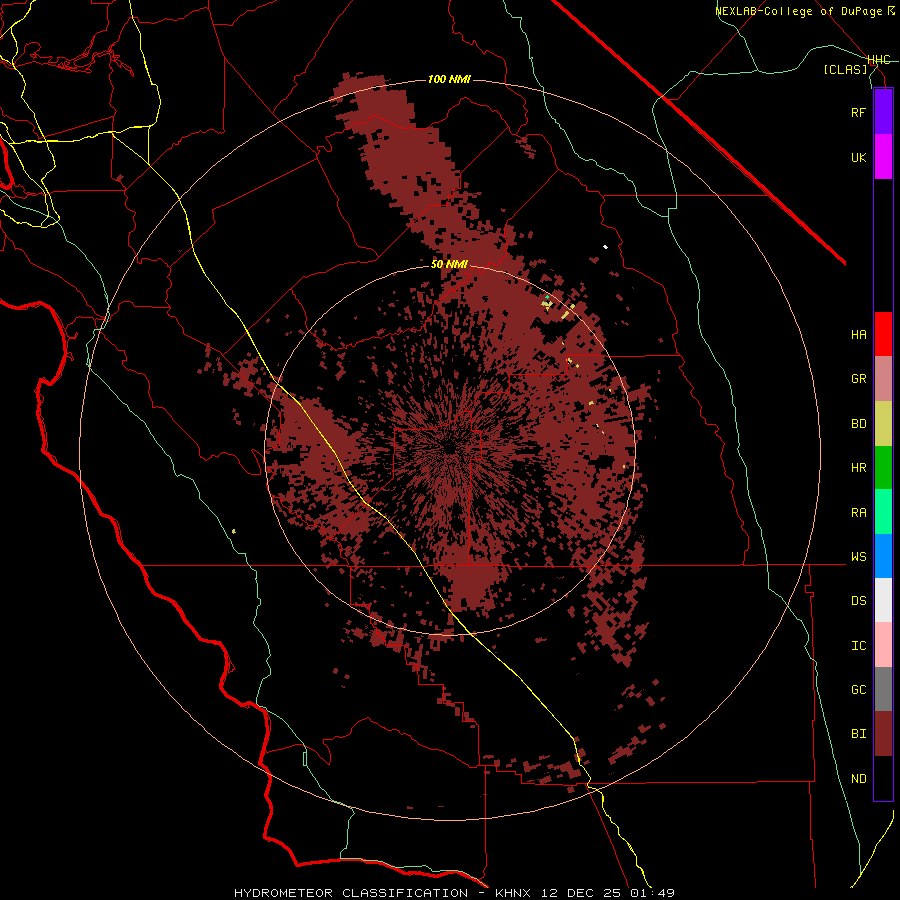The height and width of the screenshot is (900, 900).
Task: Click the WS legend label
Action: 858,557
